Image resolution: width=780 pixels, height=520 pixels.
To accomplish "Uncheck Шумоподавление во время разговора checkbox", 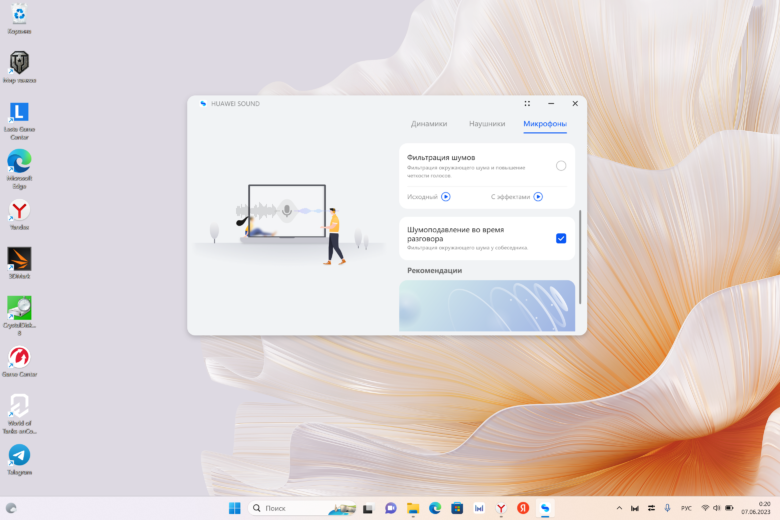I will (561, 238).
